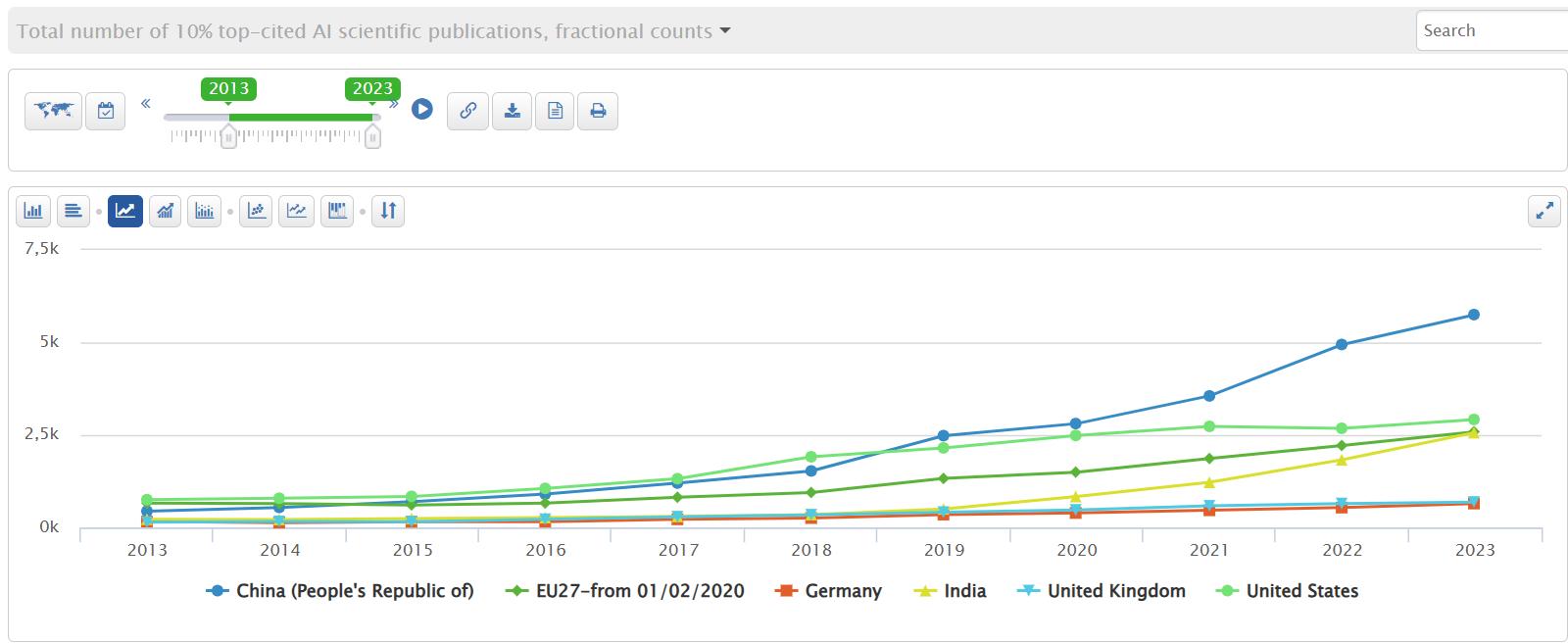Open the world map country selector
The height and width of the screenshot is (644, 1568).
pyautogui.click(x=53, y=111)
